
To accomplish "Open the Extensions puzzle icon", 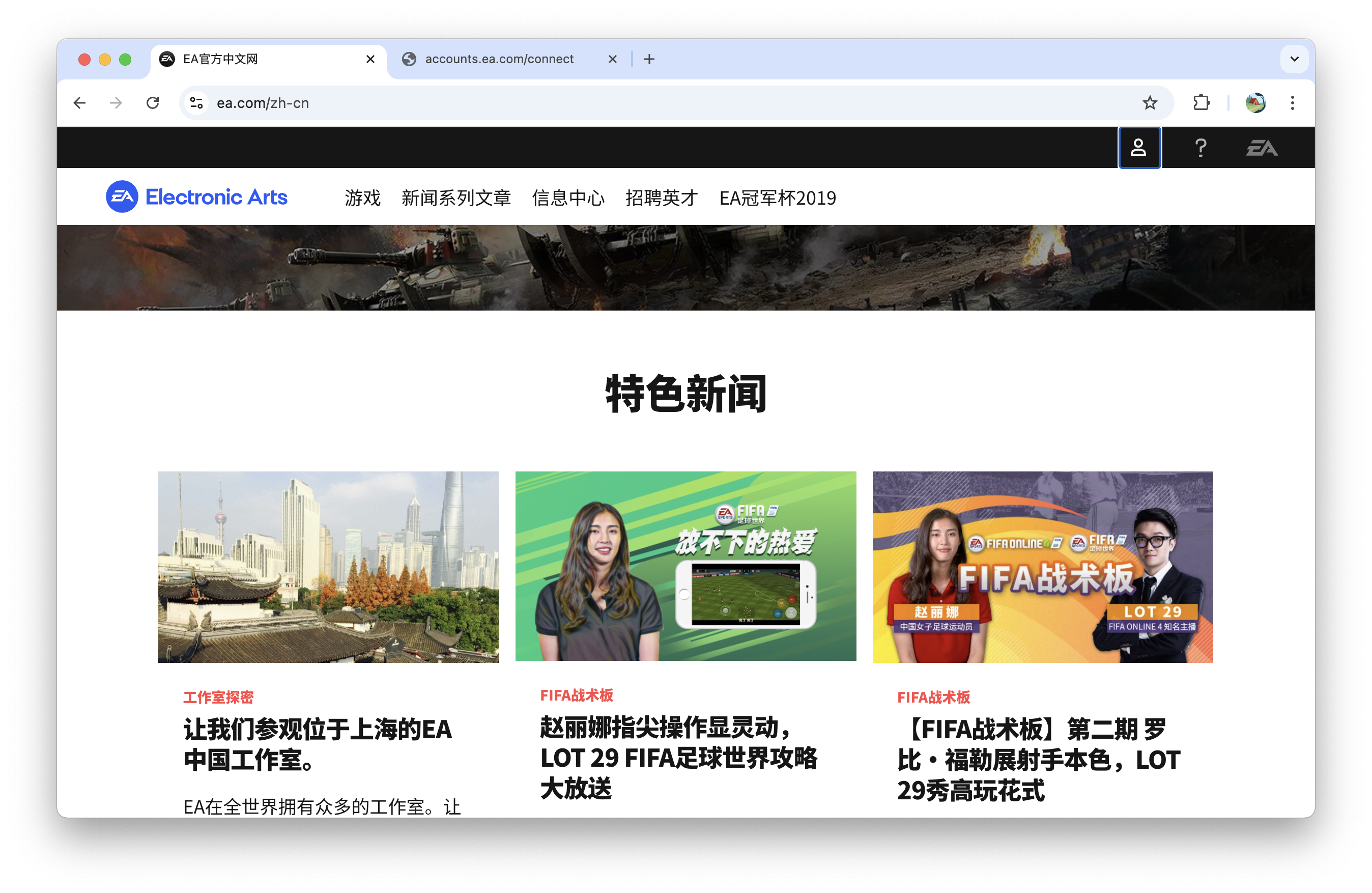I will click(x=1202, y=103).
